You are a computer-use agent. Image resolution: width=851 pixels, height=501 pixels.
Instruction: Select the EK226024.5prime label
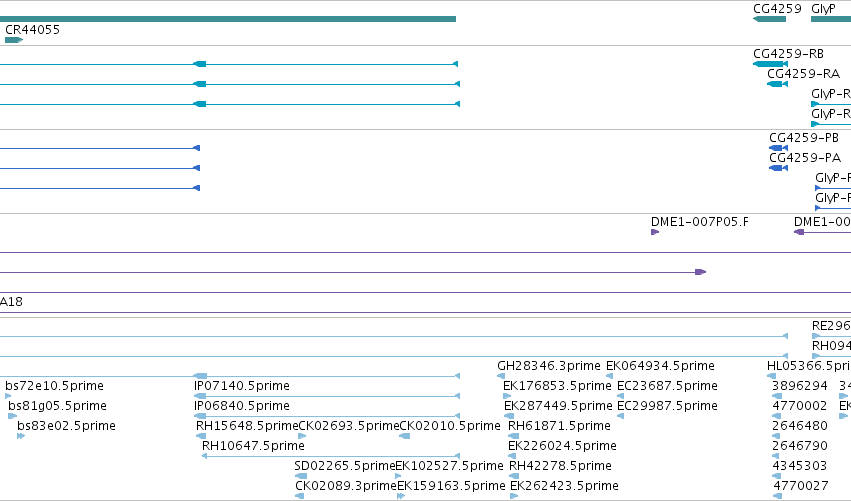coord(562,446)
